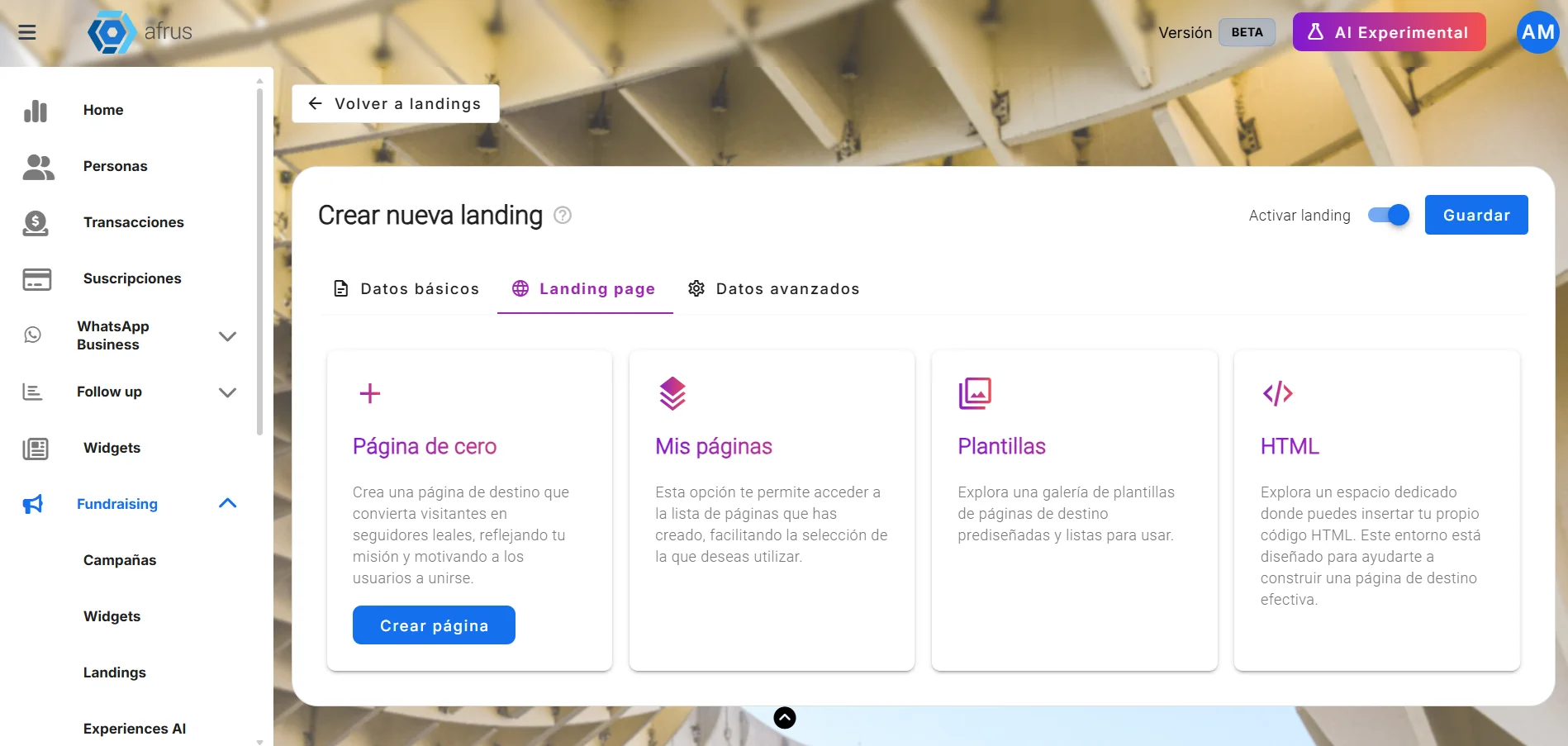Expand the Follow up submenu chevron
The image size is (1568, 746).
pos(227,392)
